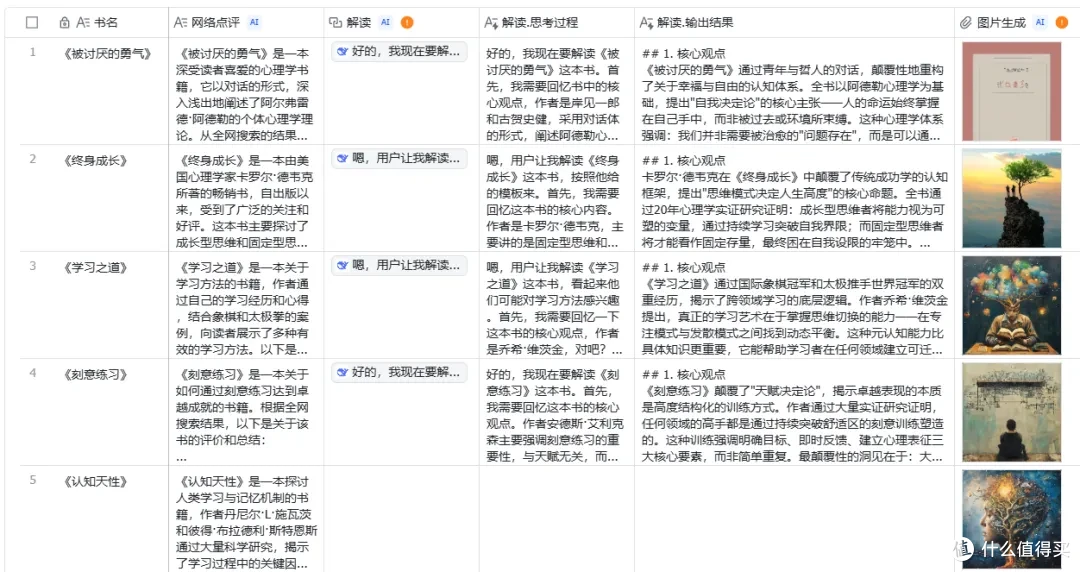The image size is (1080, 572).
Task: Click field-type icon on 解读.输出结果 header
Action: (646, 23)
